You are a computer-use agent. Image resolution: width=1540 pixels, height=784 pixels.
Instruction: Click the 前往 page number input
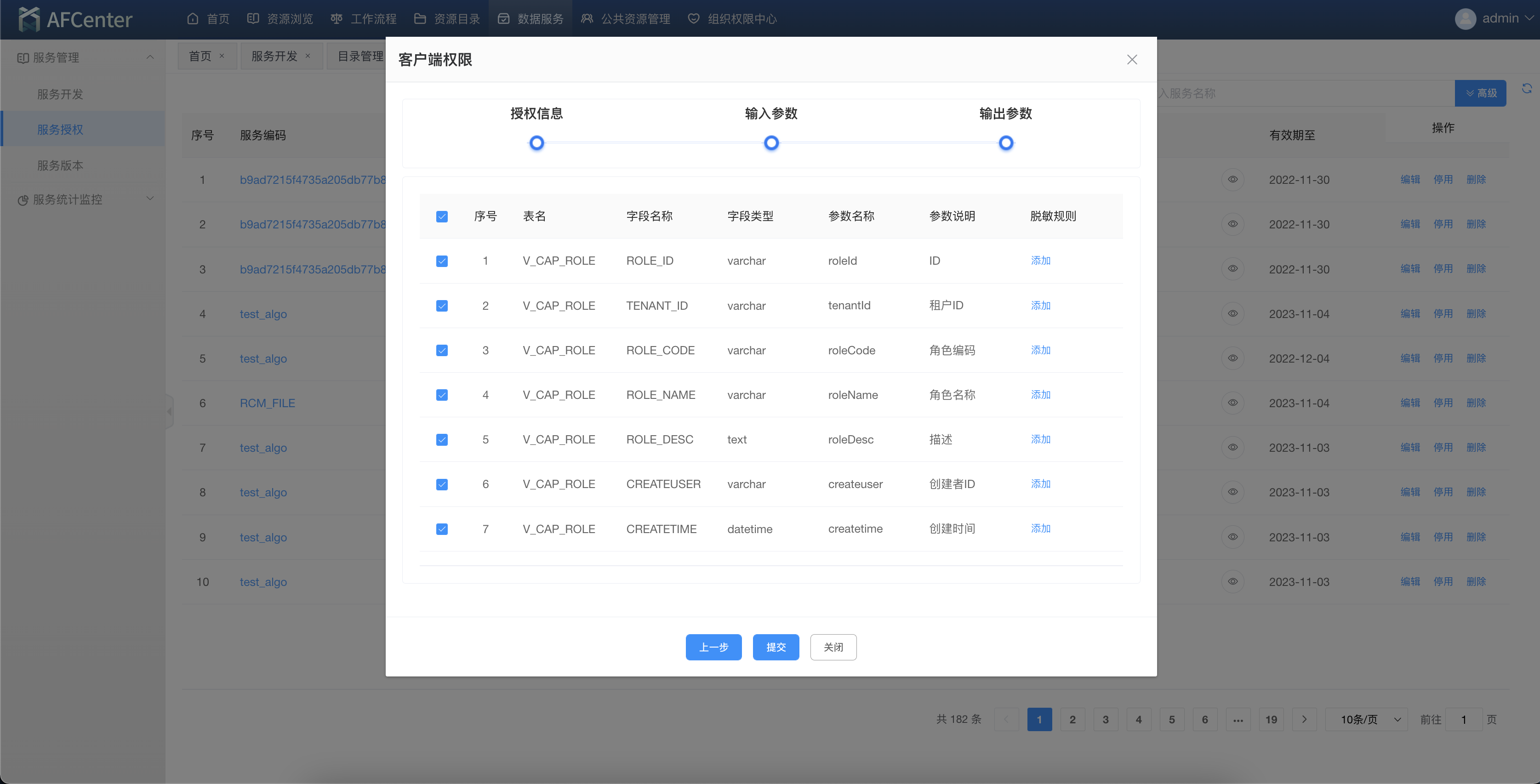[1464, 719]
